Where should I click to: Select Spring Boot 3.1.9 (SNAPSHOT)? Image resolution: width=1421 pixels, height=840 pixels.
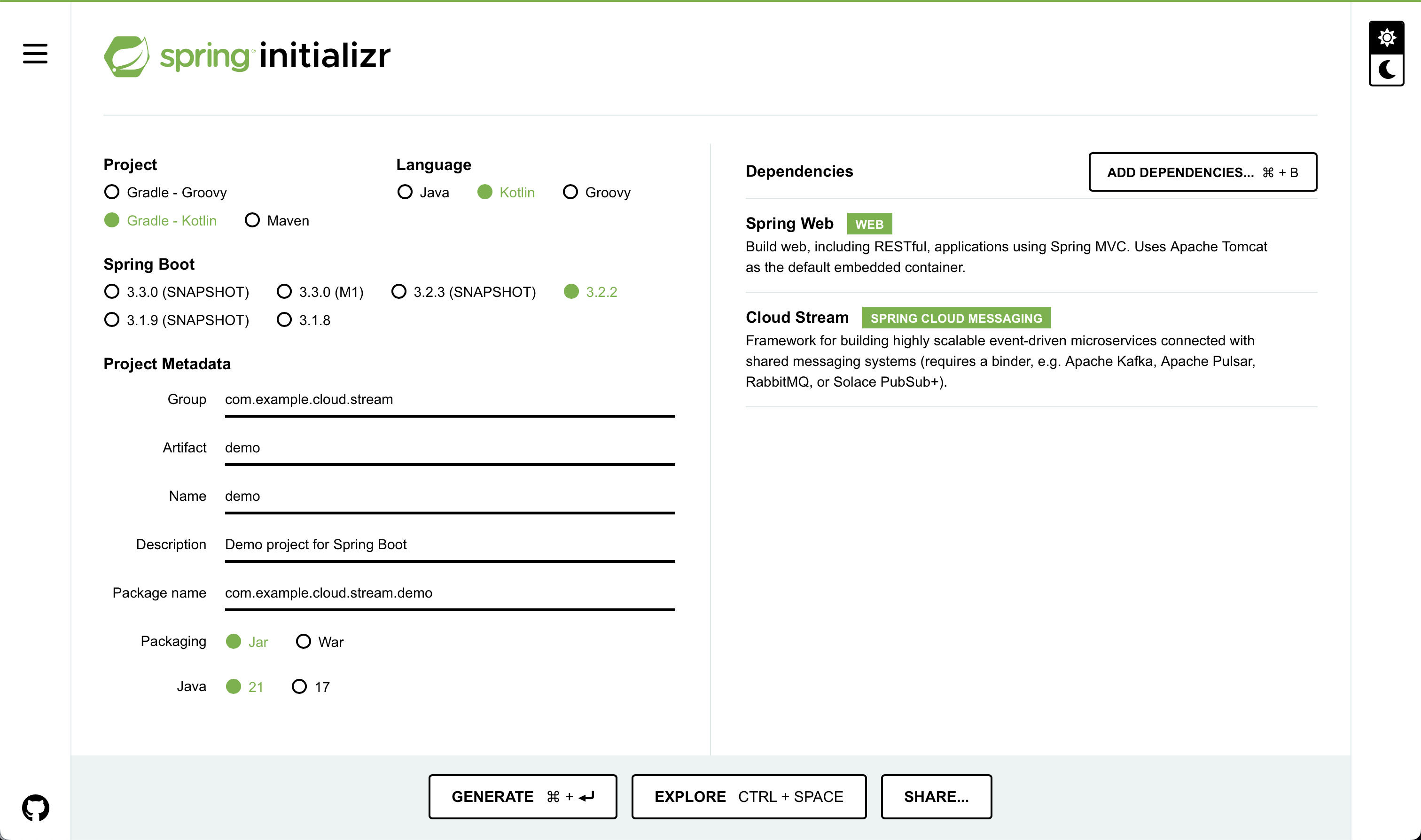[177, 320]
